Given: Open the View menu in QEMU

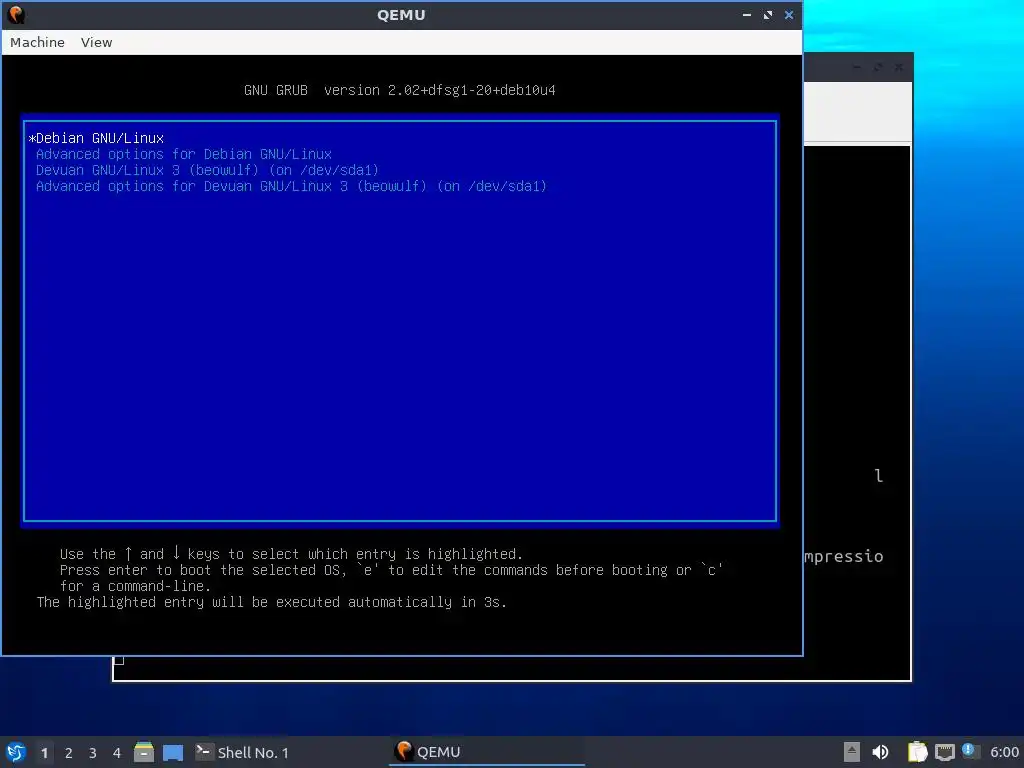Looking at the screenshot, I should click(x=97, y=42).
